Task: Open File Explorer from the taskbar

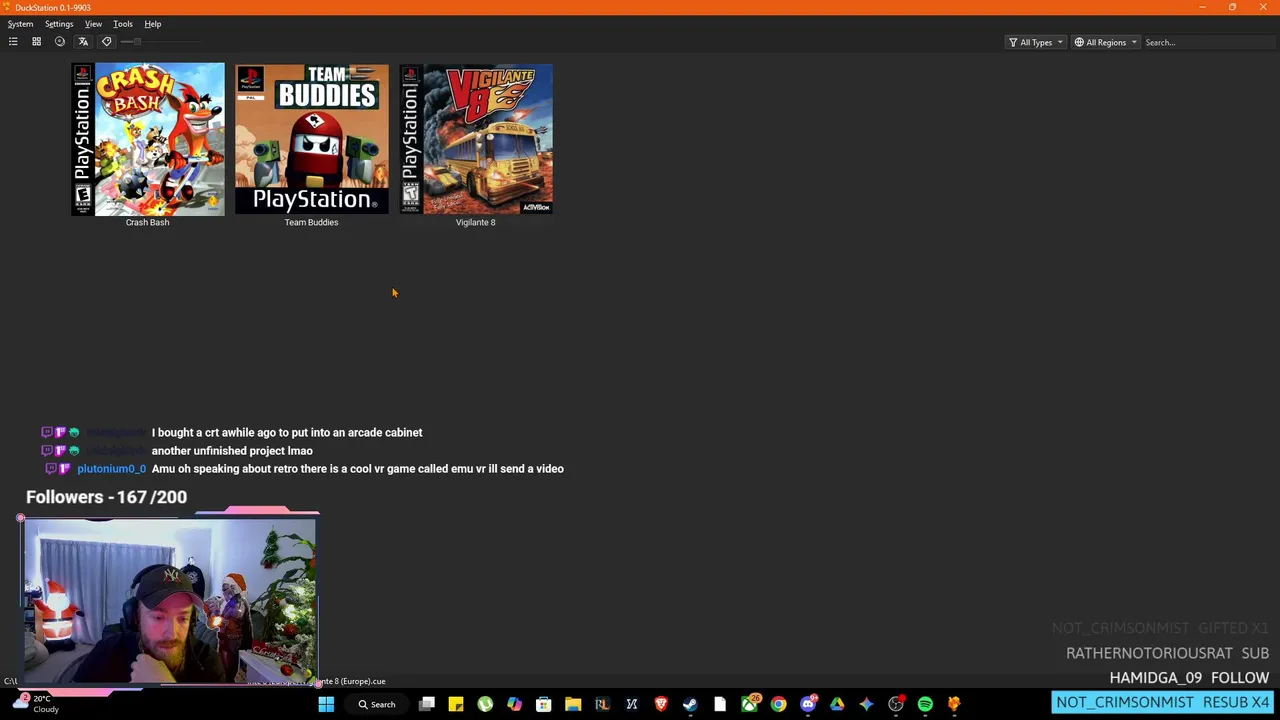Action: (x=573, y=704)
